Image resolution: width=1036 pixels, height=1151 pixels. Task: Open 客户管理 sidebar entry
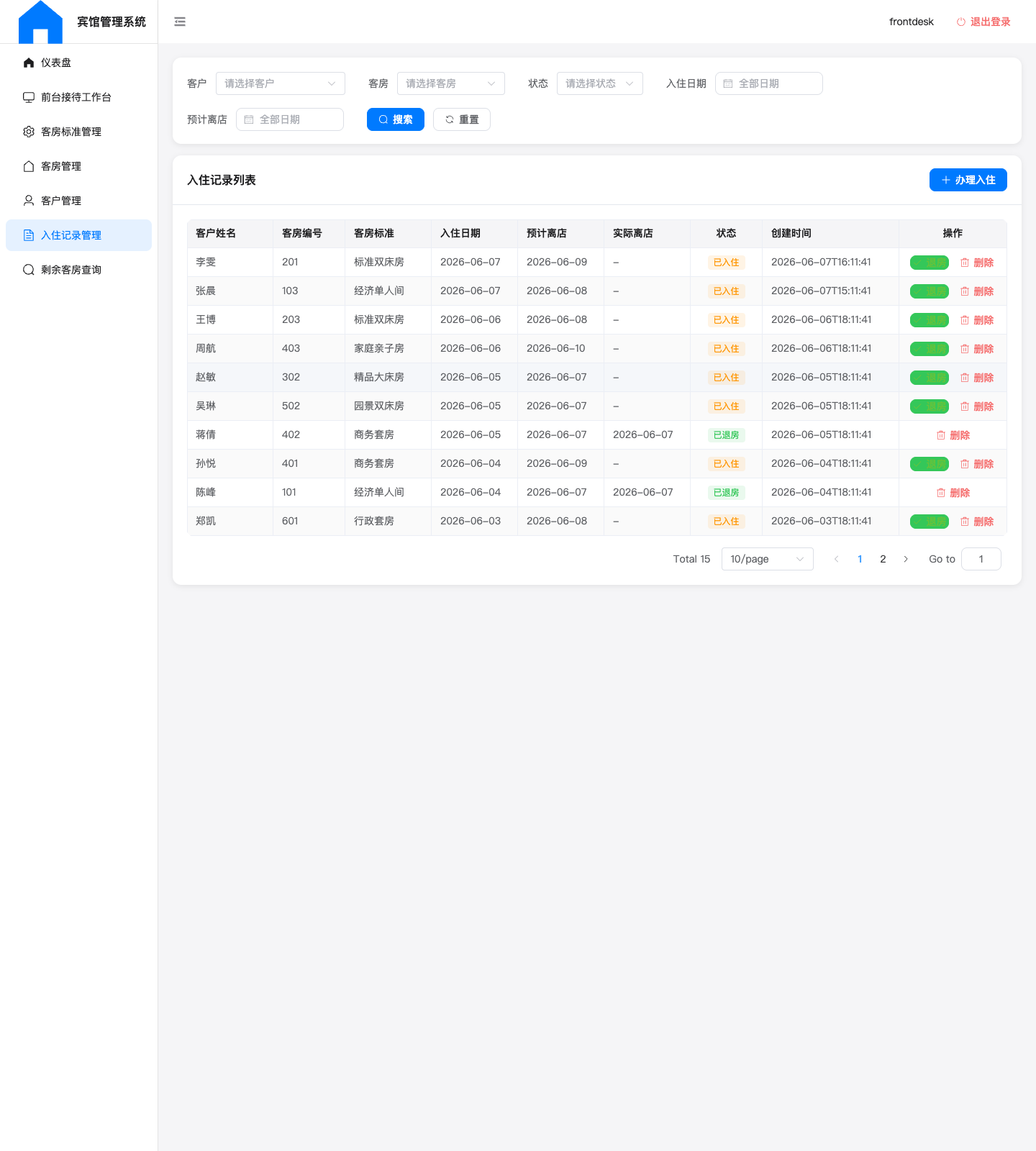tap(78, 201)
